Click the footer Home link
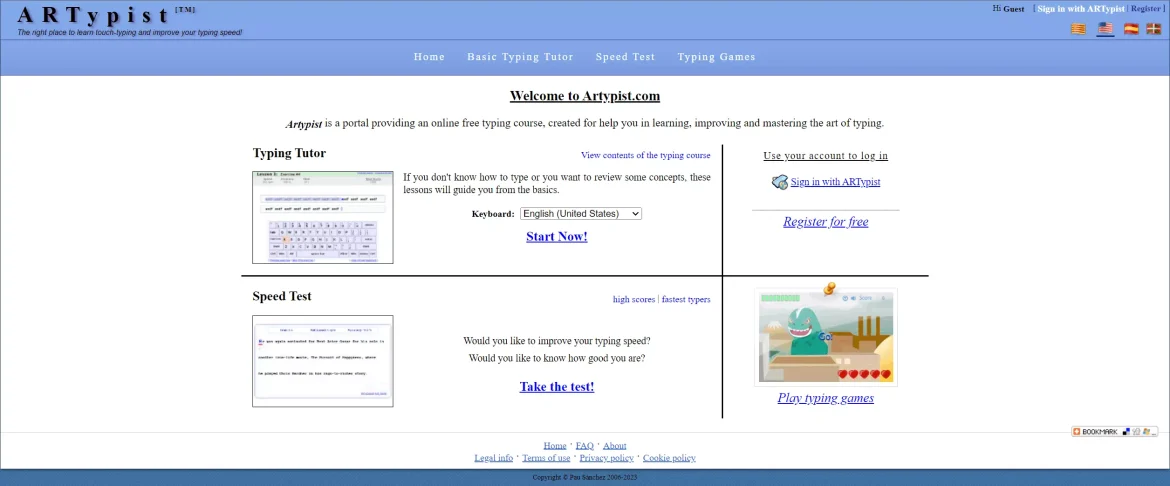The height and width of the screenshot is (486, 1170). click(x=554, y=446)
